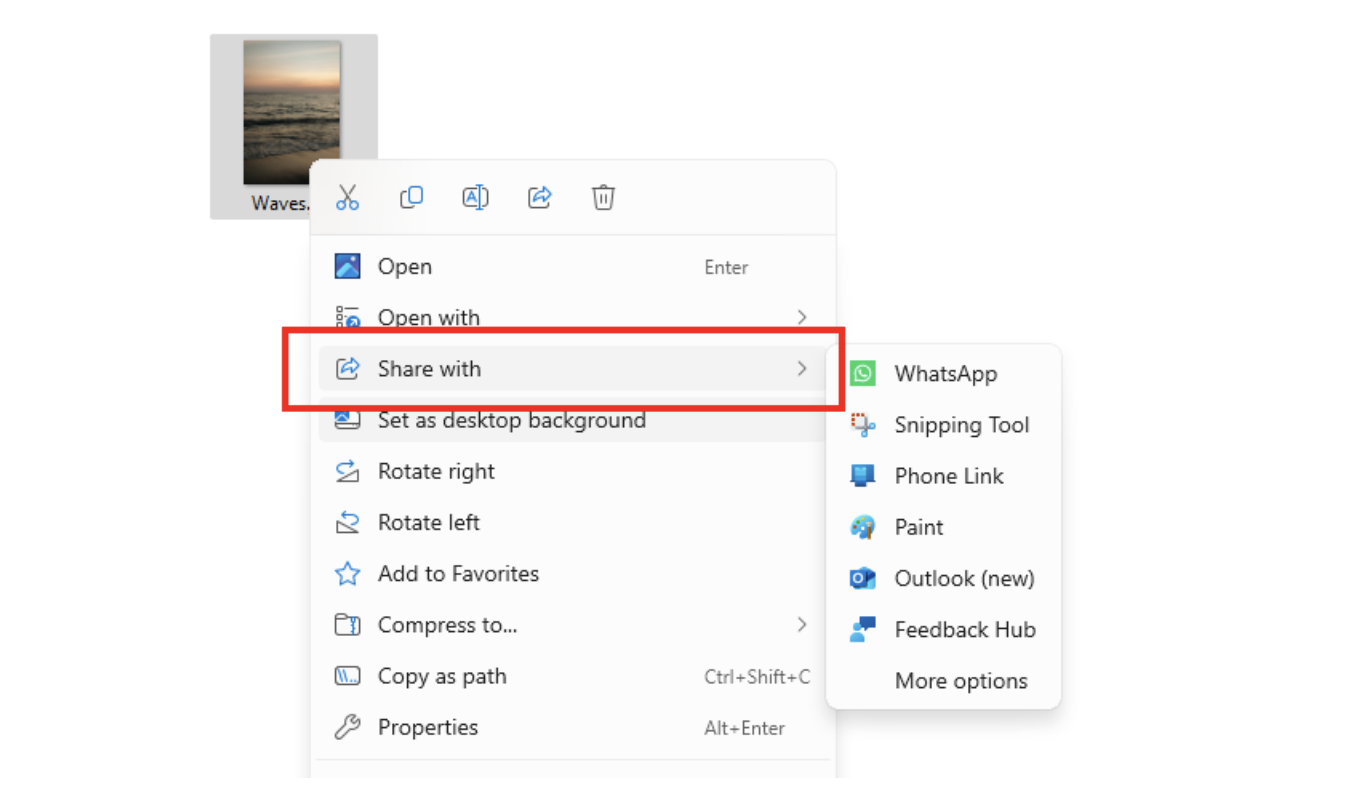Open the Compress to... submenu
This screenshot has height=800, width=1356.
click(572, 625)
